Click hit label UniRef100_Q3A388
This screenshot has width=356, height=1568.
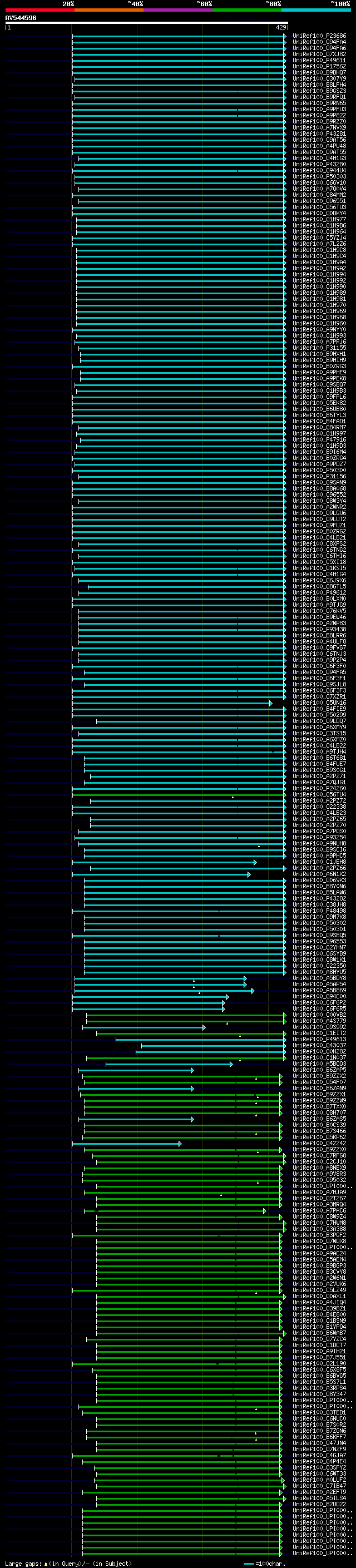click(x=319, y=1230)
